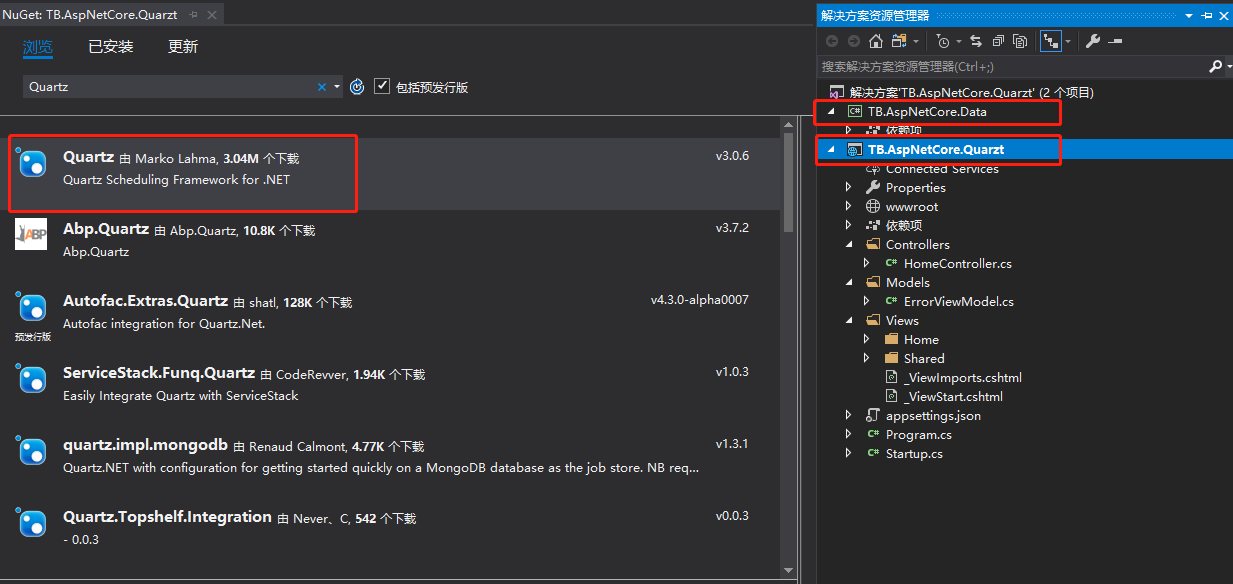This screenshot has width=1233, height=584.
Task: Switch between solution and folder views
Action: pos(899,41)
